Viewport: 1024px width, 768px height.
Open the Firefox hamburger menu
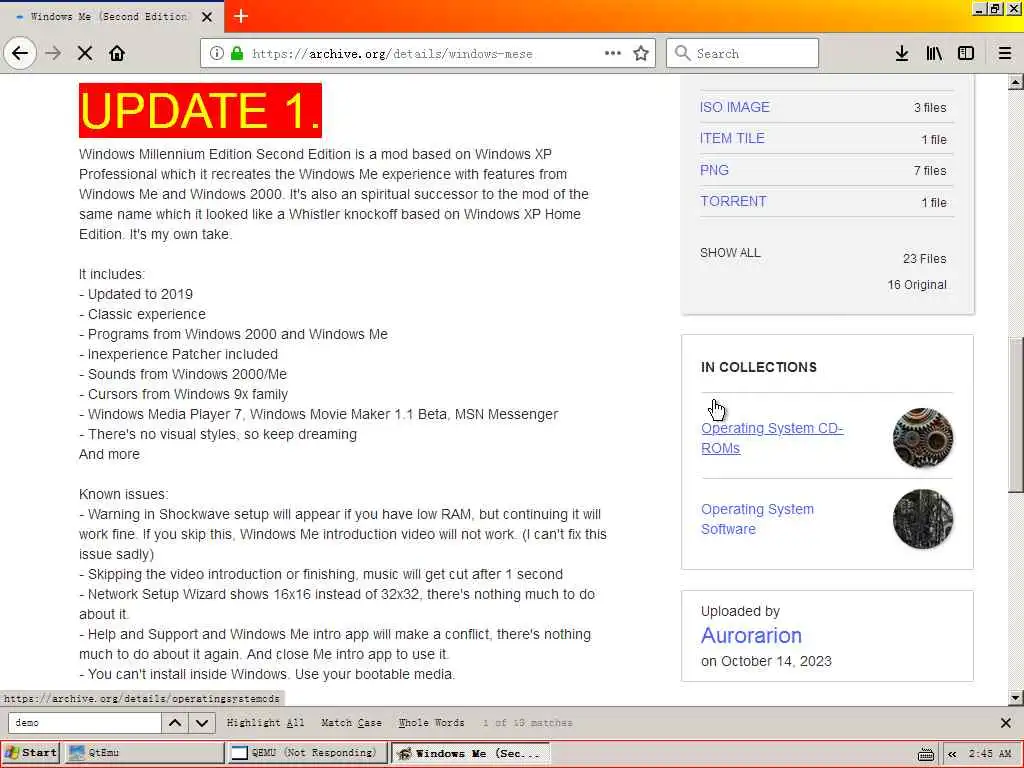click(x=1005, y=53)
